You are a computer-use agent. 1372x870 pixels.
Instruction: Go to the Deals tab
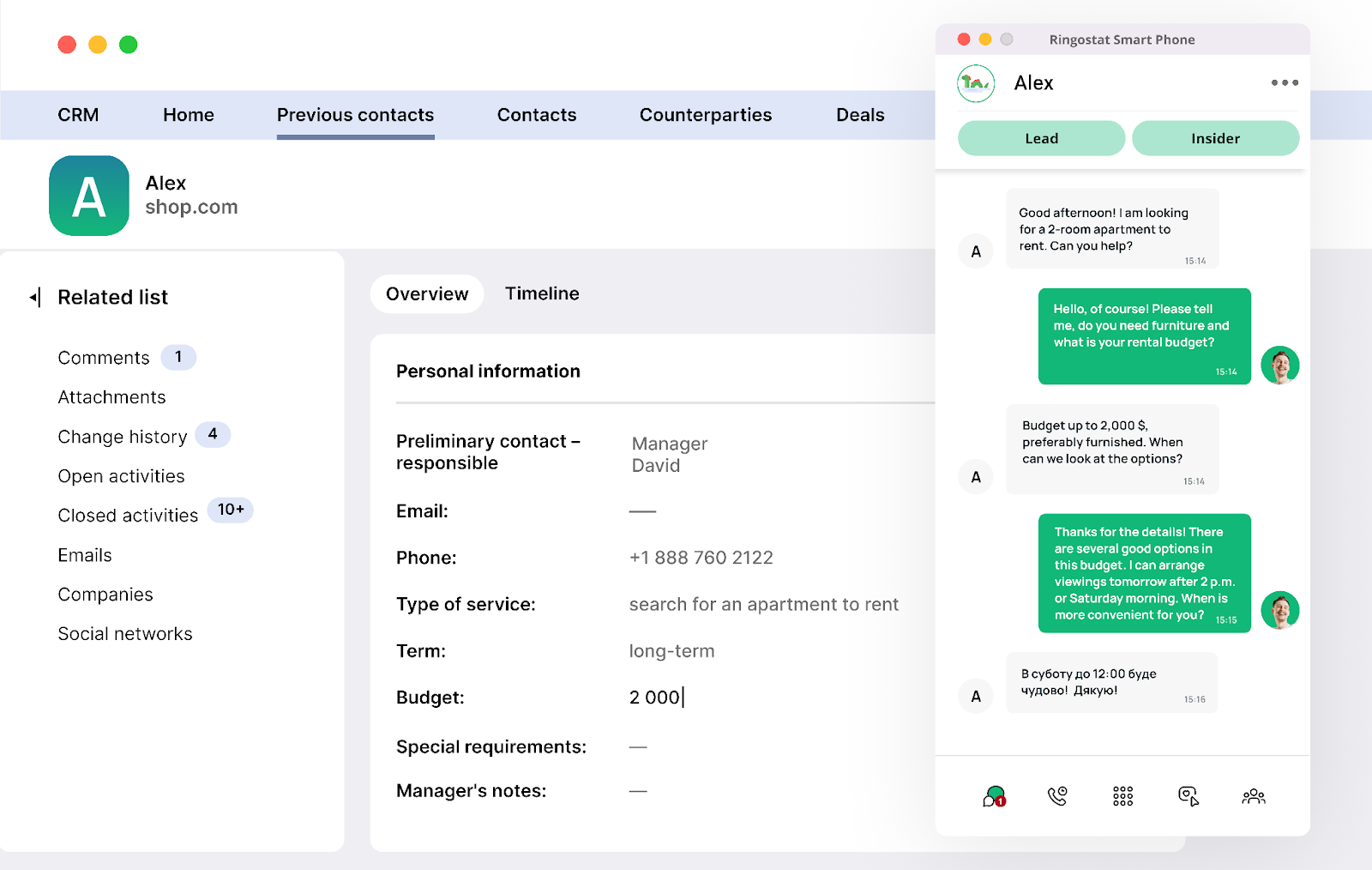pyautogui.click(x=860, y=115)
